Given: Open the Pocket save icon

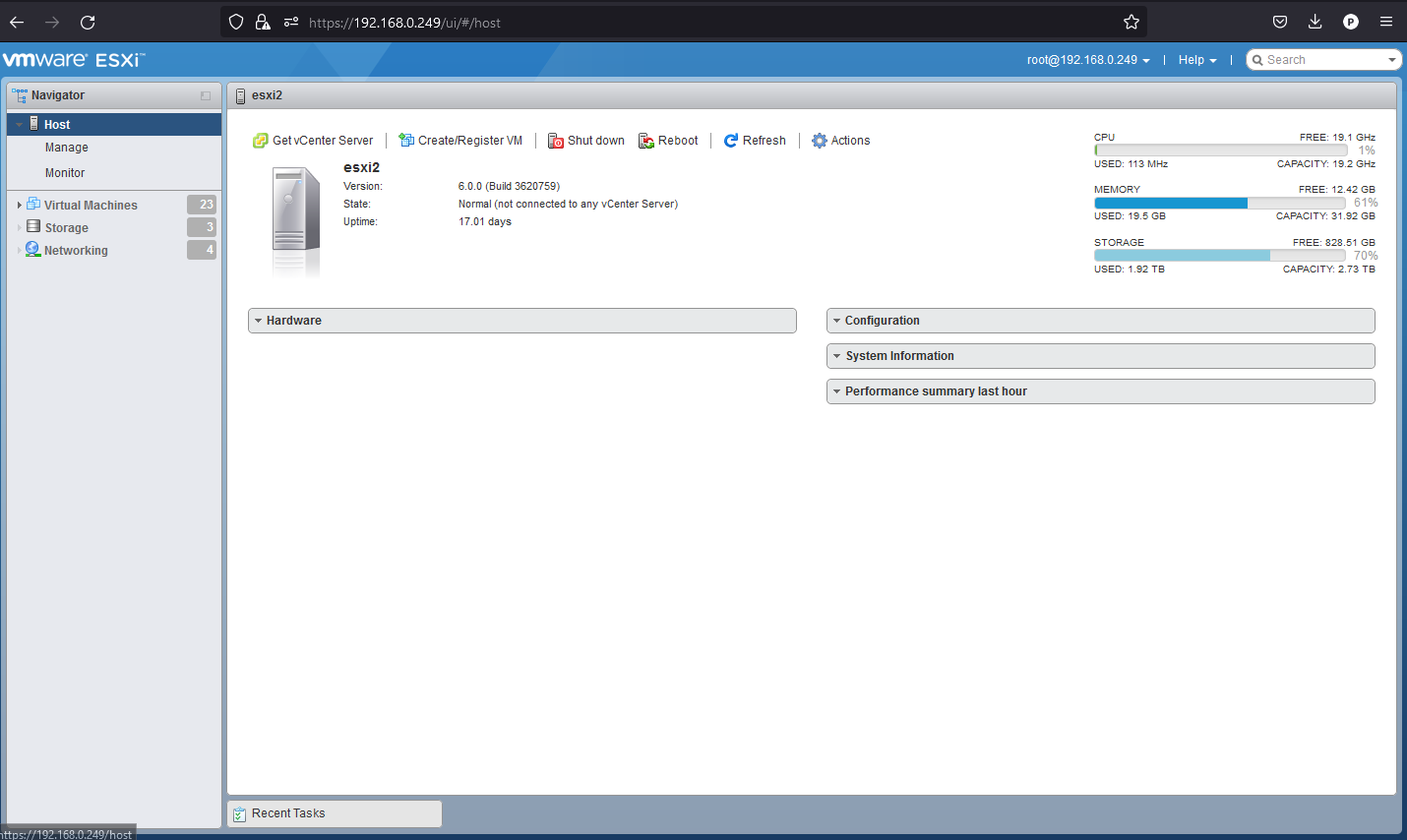Looking at the screenshot, I should (1280, 22).
